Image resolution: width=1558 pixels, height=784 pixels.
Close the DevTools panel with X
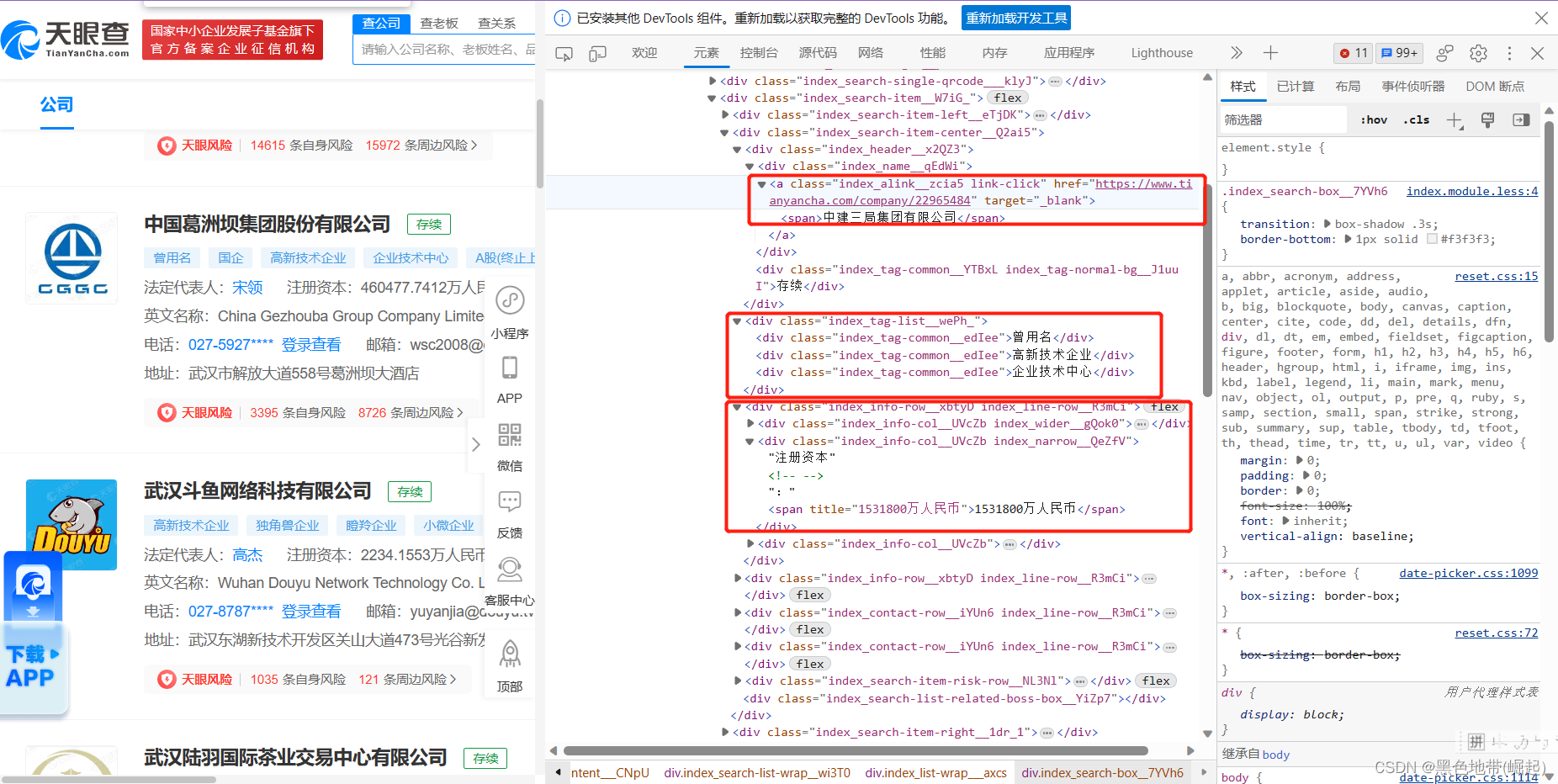click(1537, 53)
